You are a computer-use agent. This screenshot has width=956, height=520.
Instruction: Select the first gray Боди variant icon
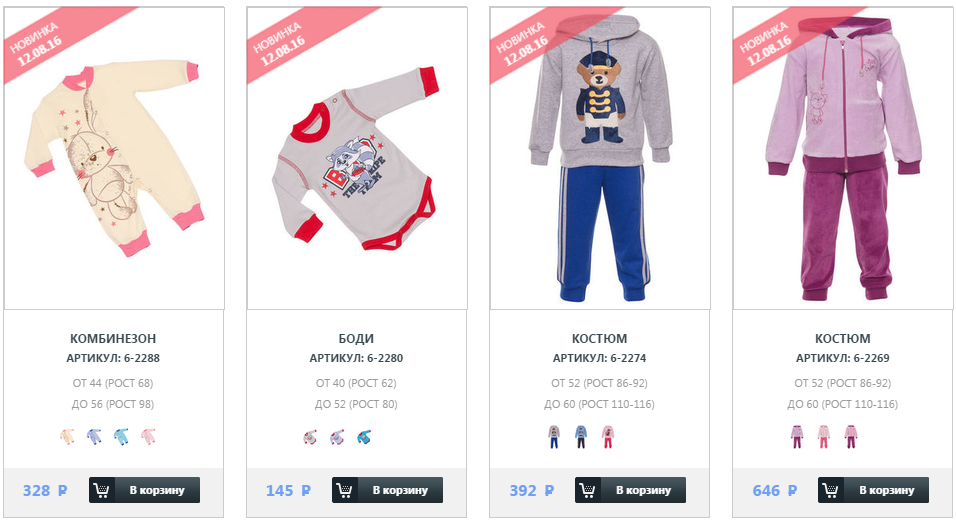pyautogui.click(x=310, y=437)
